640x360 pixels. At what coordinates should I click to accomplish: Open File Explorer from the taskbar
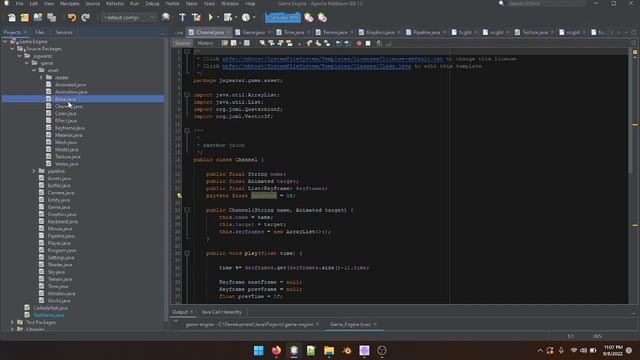pyautogui.click(x=329, y=351)
